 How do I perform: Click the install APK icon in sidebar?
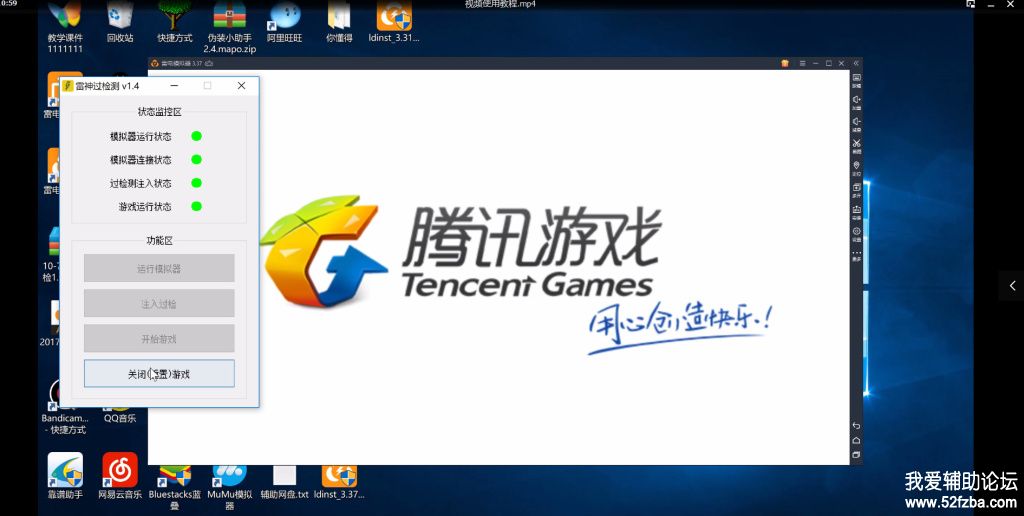[x=856, y=210]
